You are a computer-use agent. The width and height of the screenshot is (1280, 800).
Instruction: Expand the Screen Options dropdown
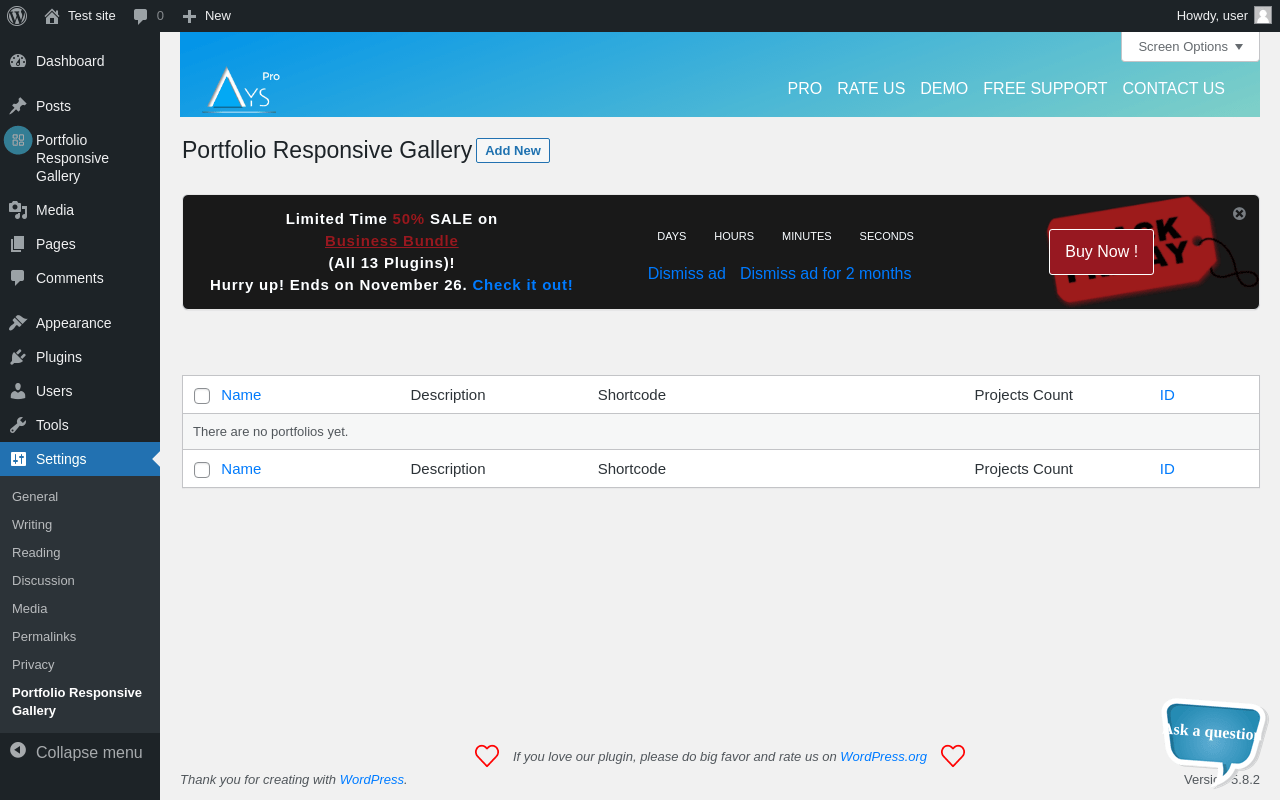(1190, 46)
